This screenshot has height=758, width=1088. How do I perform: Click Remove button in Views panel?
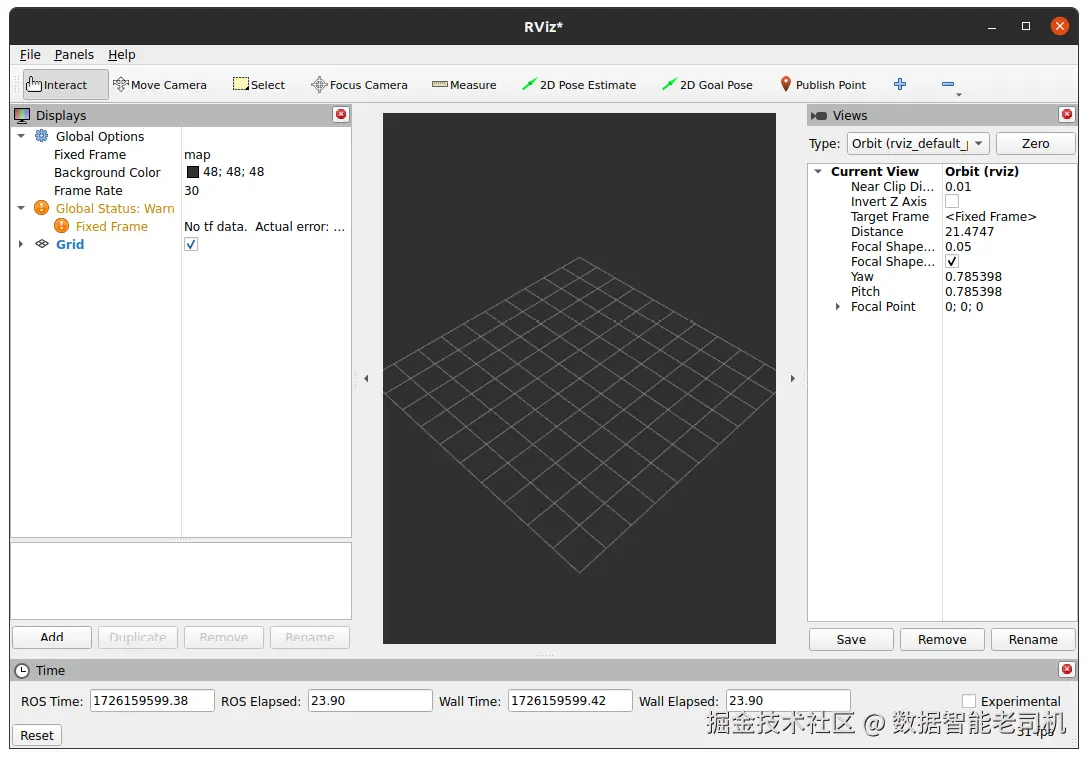(x=942, y=639)
